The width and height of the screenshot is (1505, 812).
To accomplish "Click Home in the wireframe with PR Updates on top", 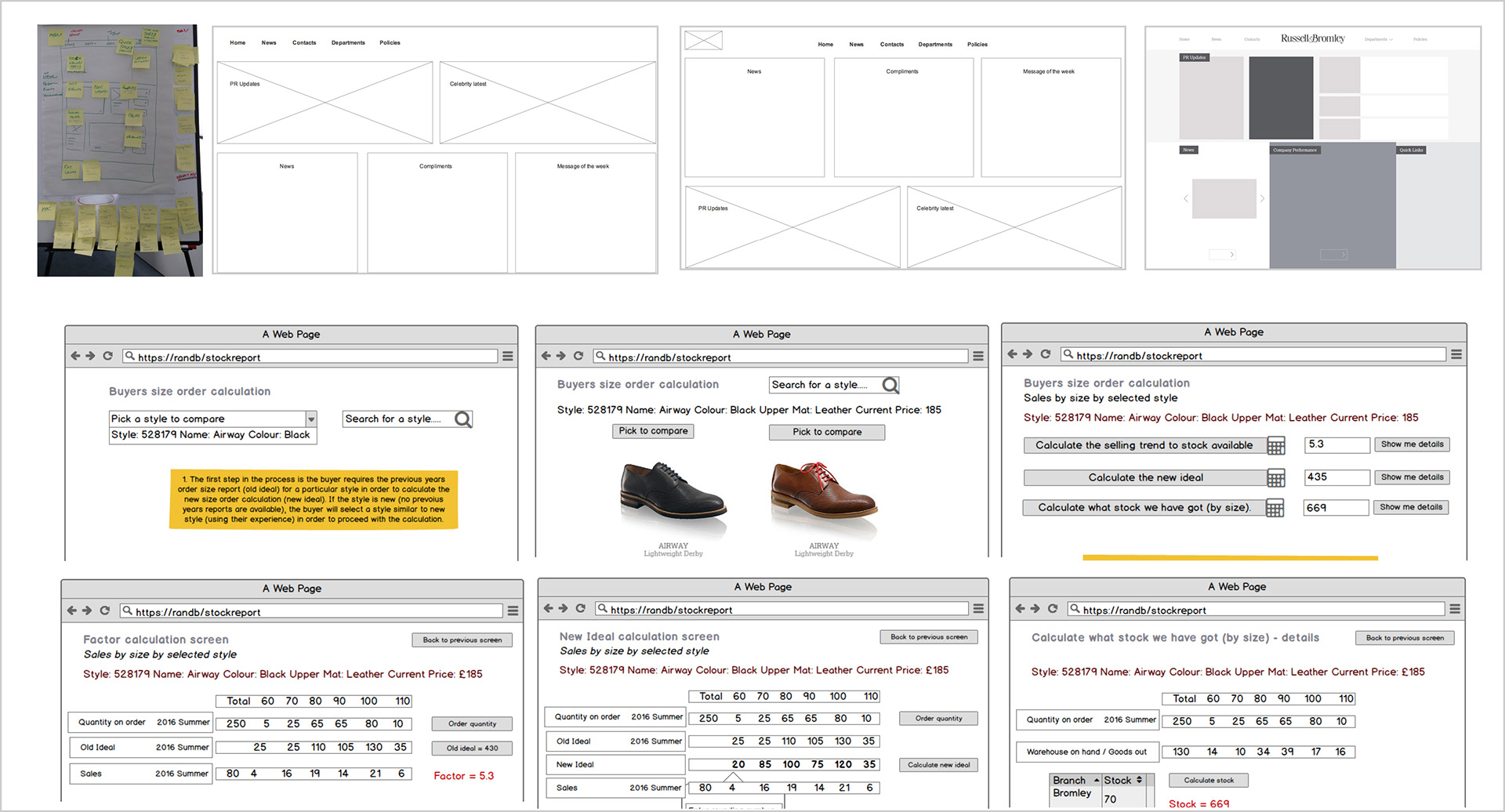I will pyautogui.click(x=238, y=43).
